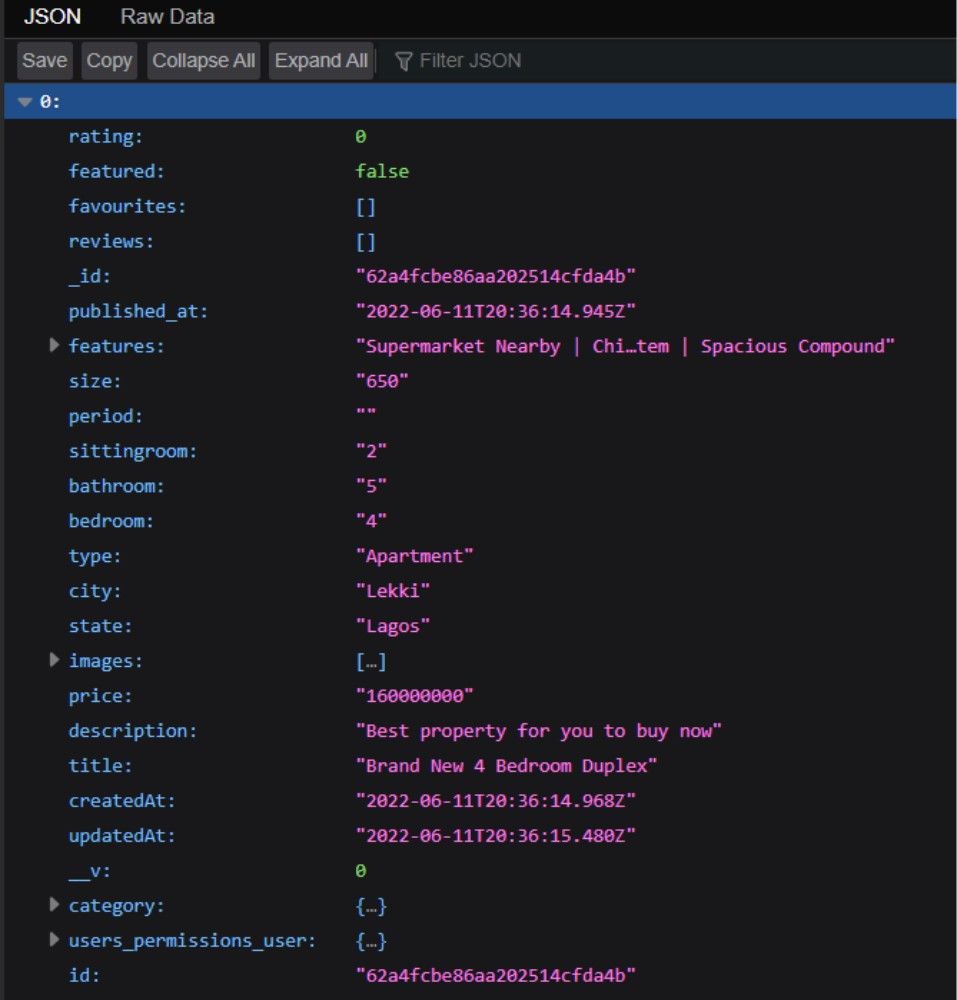Click the features value text
957x1000 pixels.
625,346
